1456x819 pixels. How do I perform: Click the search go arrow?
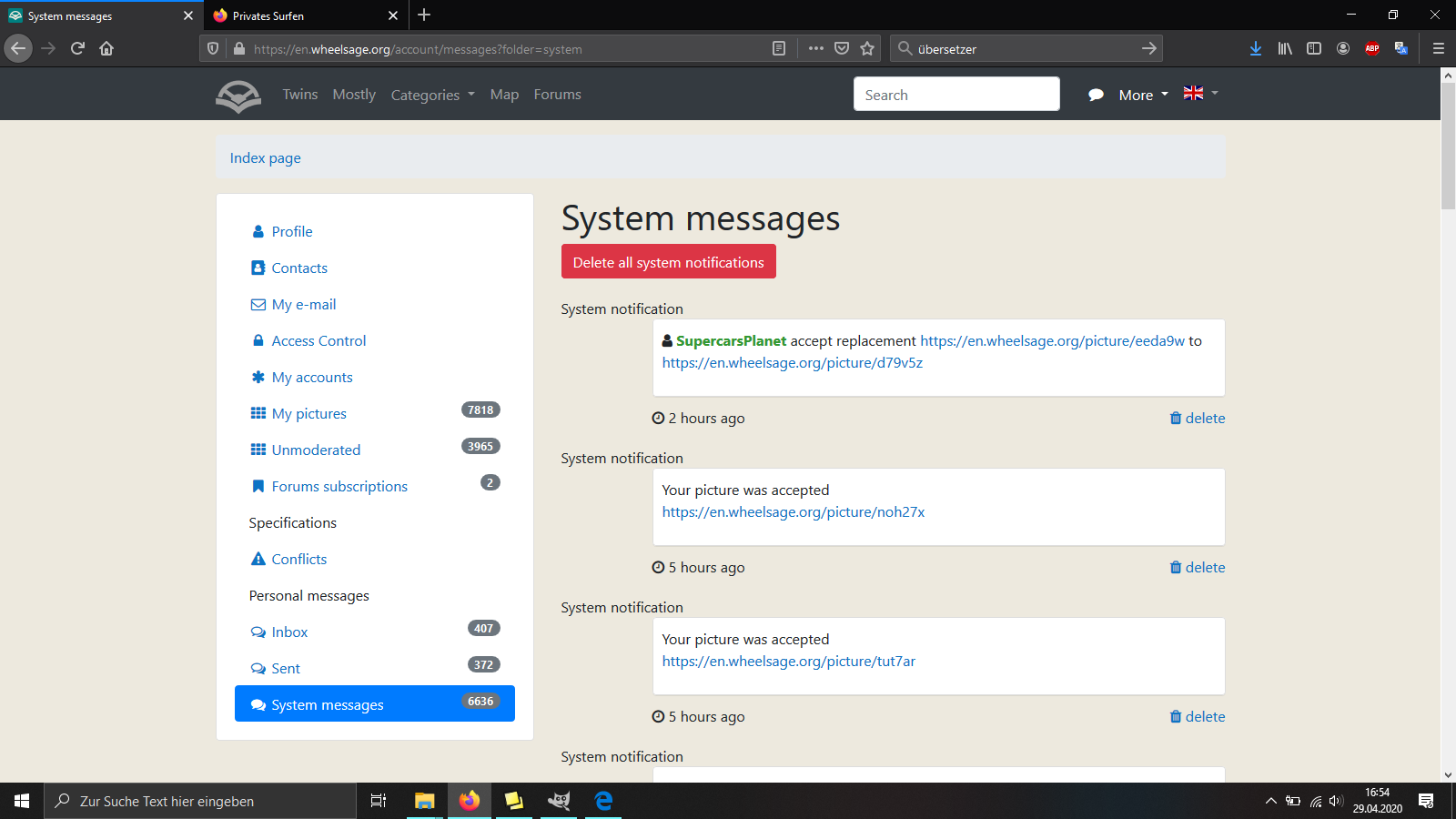tap(1149, 48)
